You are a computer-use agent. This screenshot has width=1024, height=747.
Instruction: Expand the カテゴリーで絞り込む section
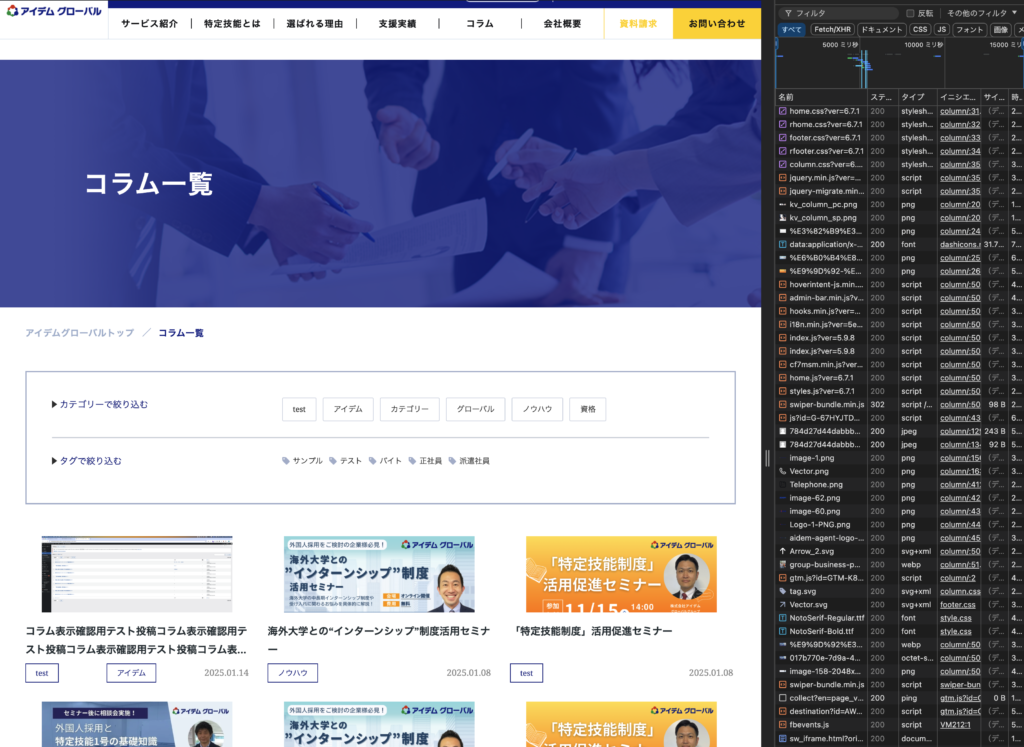click(x=99, y=404)
